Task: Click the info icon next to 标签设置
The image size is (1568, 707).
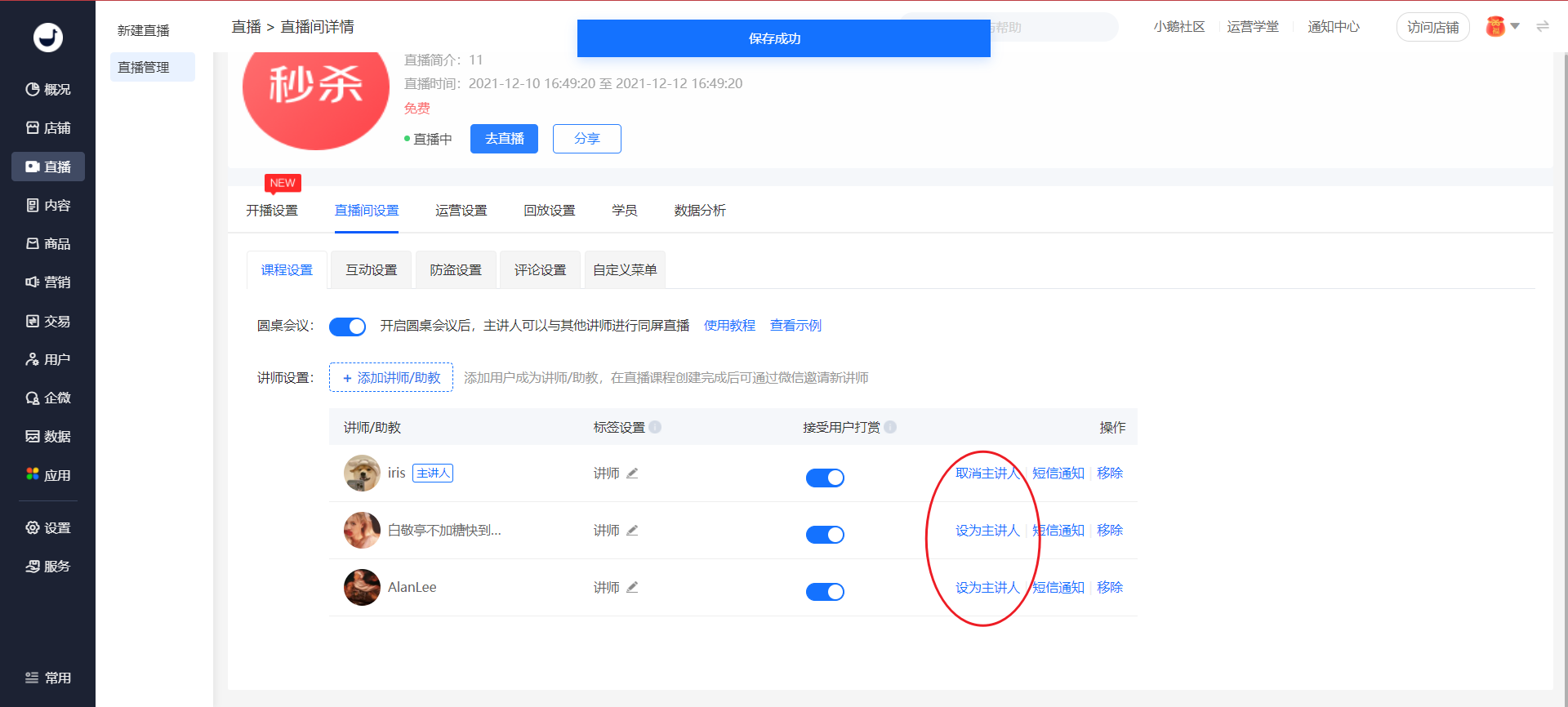Action: pyautogui.click(x=655, y=427)
